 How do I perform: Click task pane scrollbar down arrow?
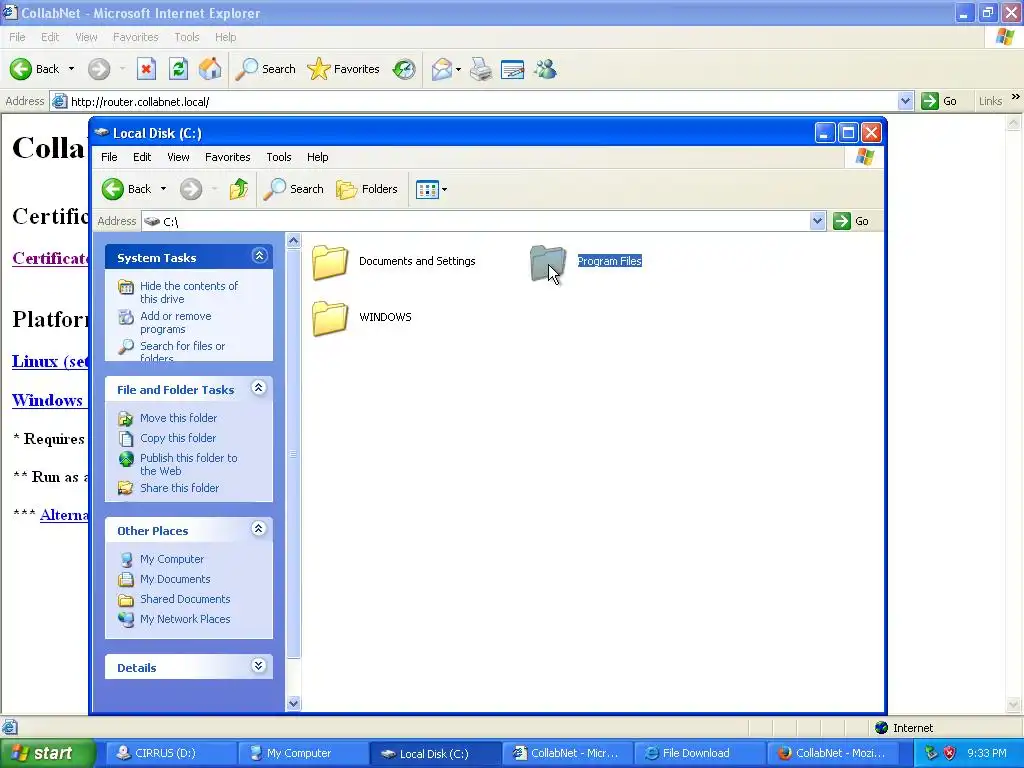point(293,703)
